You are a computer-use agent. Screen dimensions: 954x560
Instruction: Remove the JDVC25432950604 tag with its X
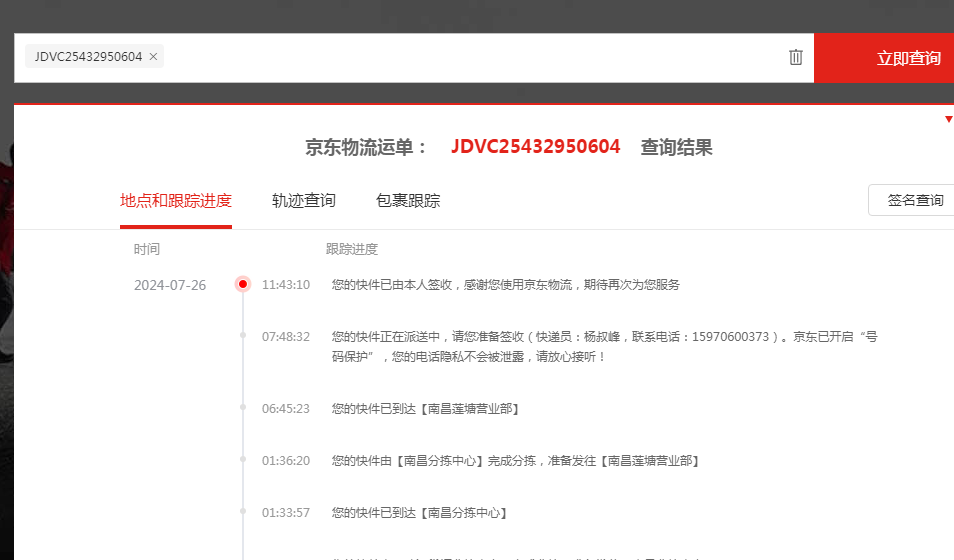(153, 57)
